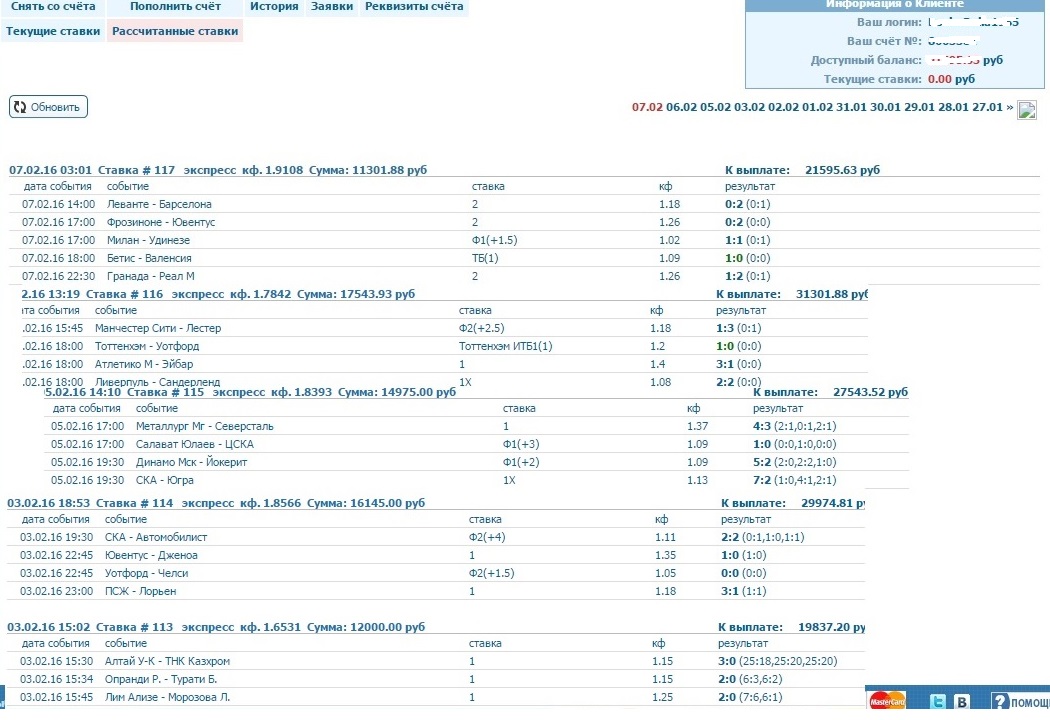Select the Рассчитанные ставки tab
This screenshot has width=1050, height=720.
[x=175, y=31]
